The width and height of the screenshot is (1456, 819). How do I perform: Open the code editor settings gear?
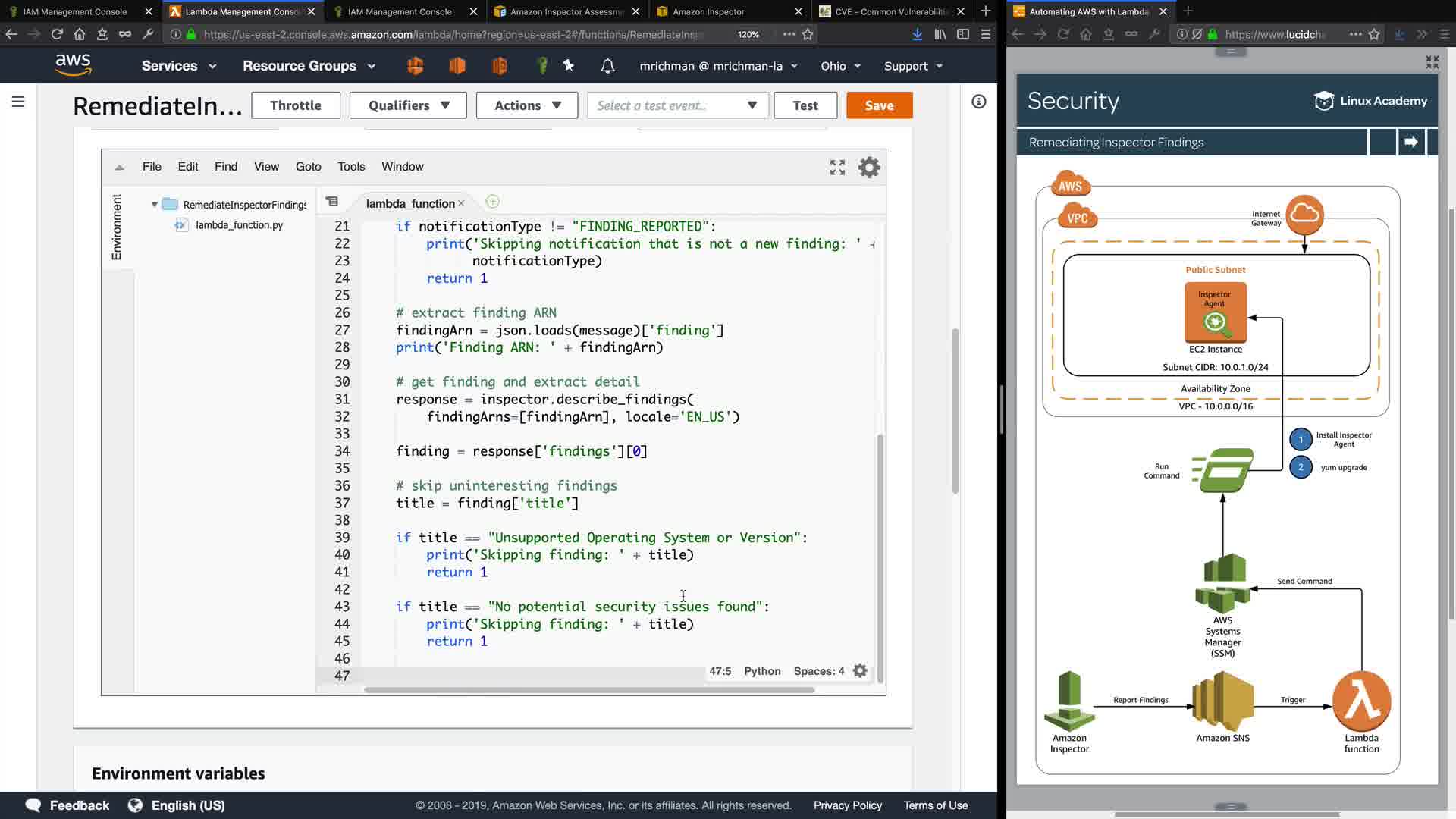(x=869, y=167)
